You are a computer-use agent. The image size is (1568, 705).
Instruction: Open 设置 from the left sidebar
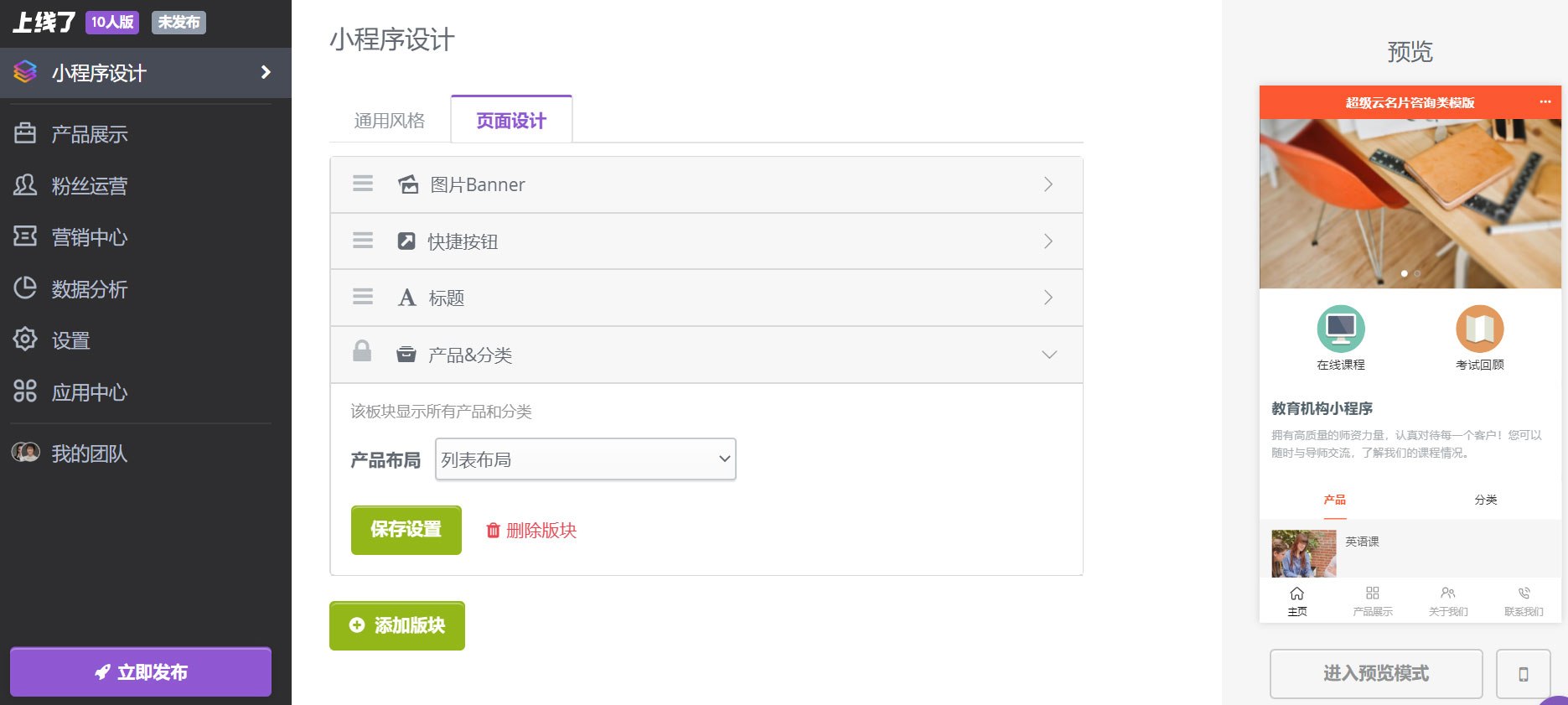(x=70, y=340)
